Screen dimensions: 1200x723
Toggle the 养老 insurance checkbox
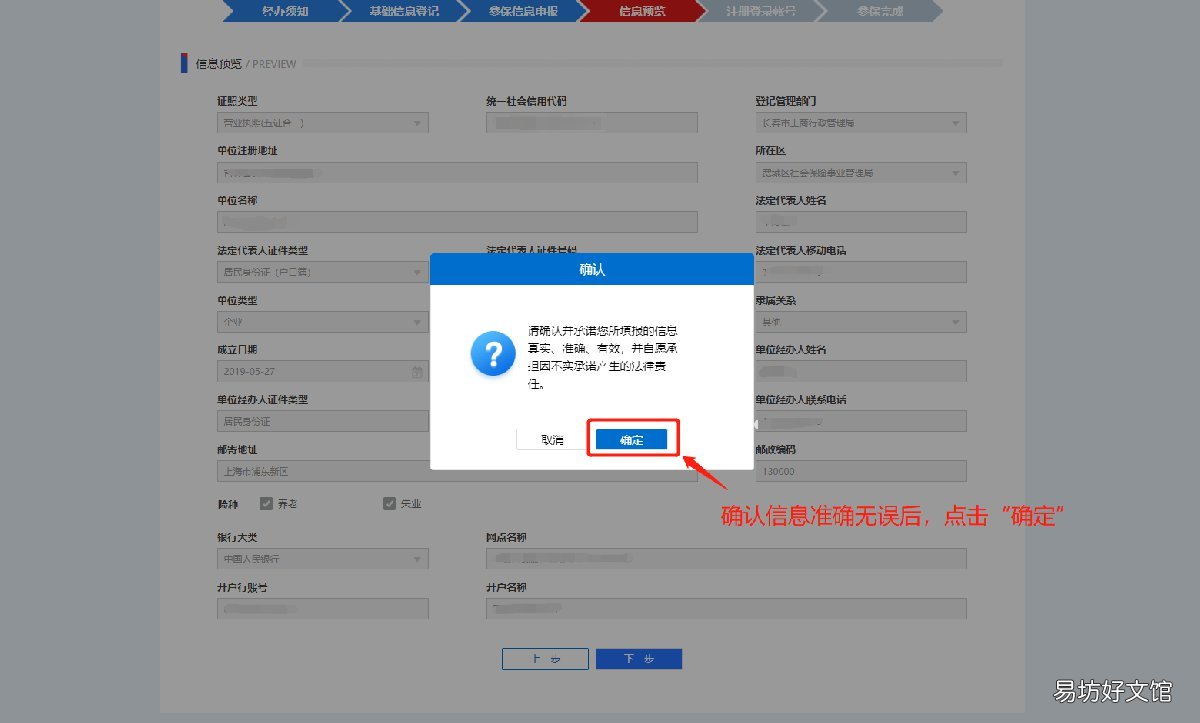coord(266,503)
